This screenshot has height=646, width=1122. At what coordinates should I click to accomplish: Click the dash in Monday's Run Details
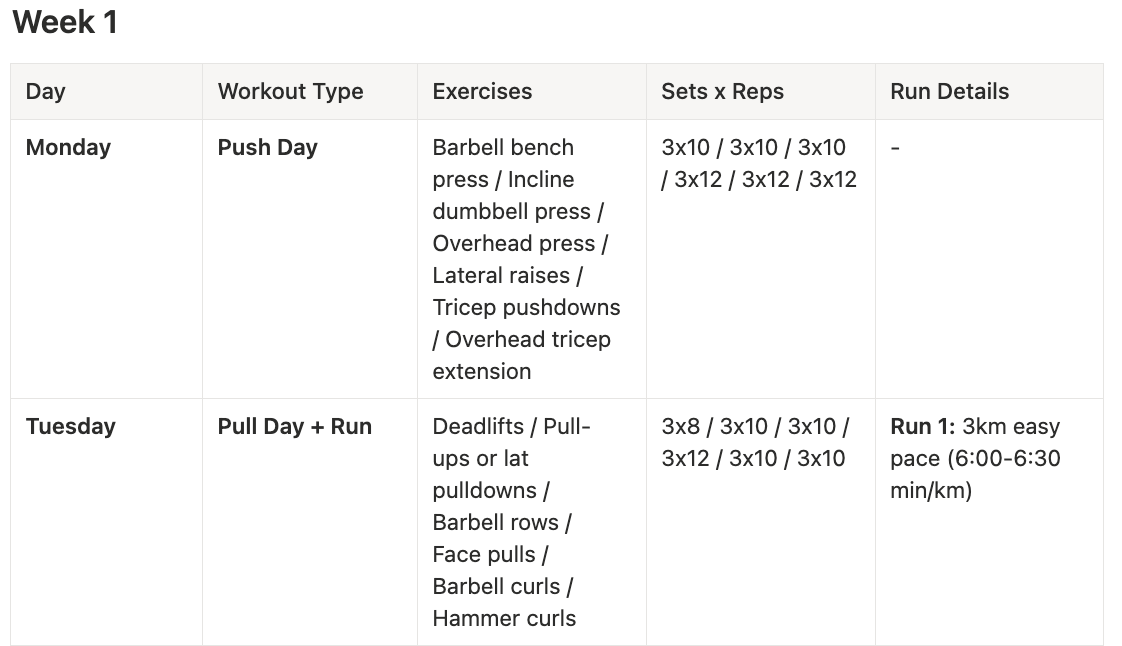pos(895,148)
